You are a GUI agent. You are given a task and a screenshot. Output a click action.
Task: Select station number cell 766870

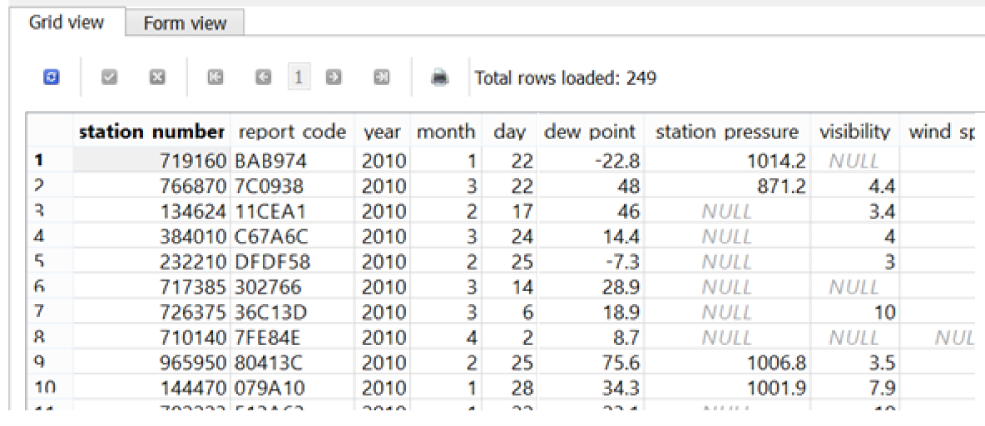tap(151, 186)
